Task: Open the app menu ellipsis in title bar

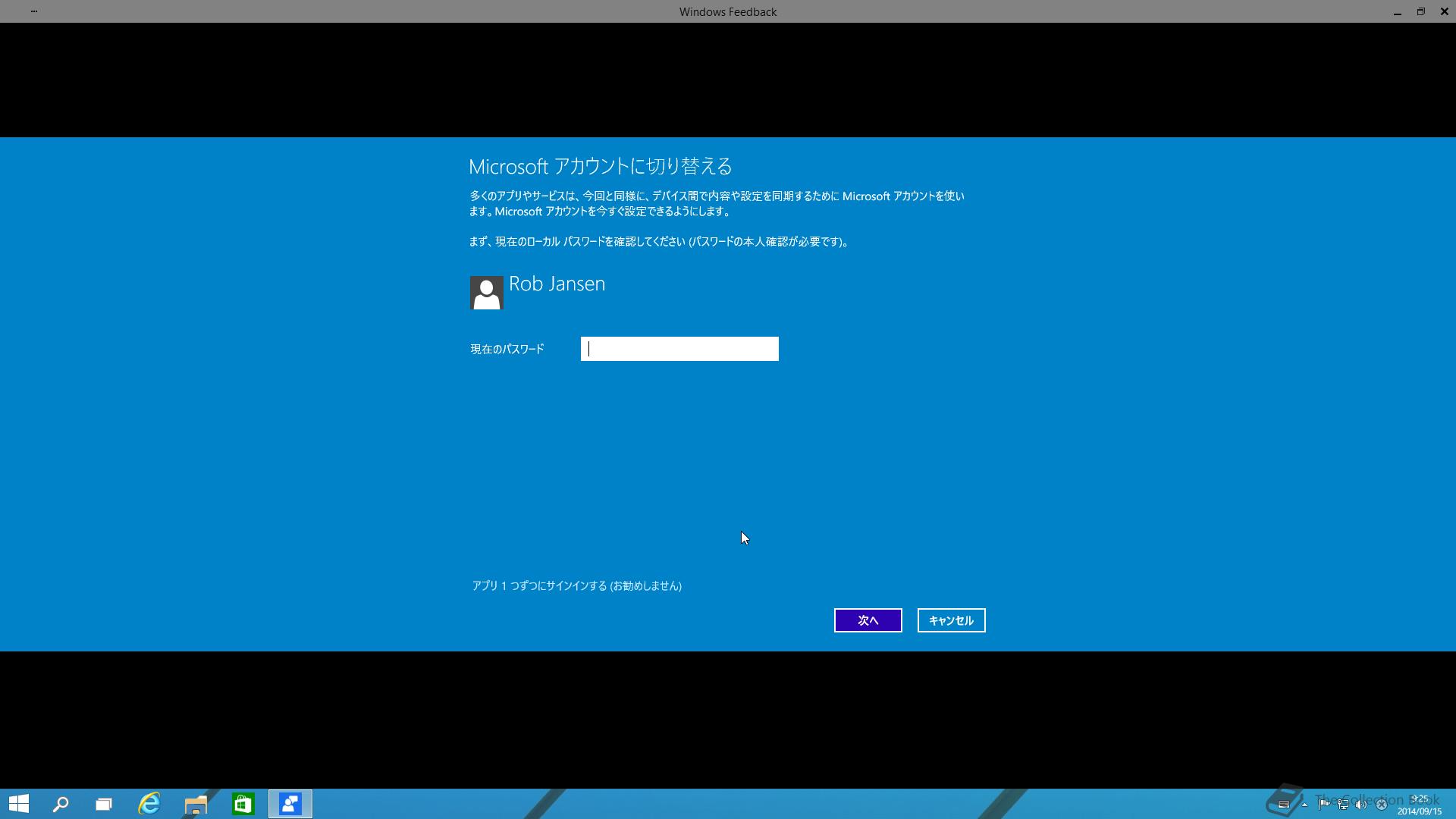Action: pyautogui.click(x=34, y=11)
